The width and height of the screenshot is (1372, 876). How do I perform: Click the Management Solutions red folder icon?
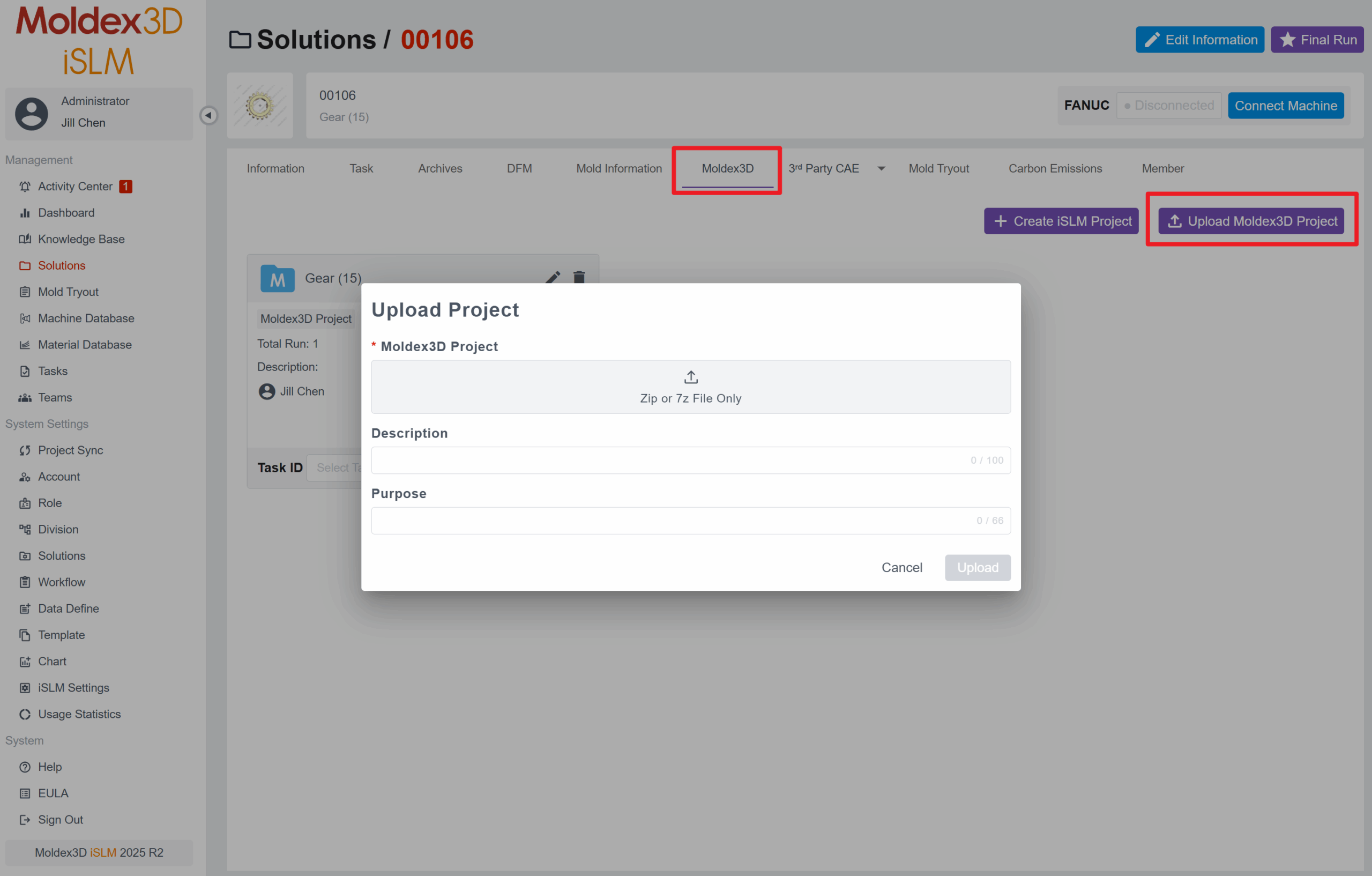(25, 265)
